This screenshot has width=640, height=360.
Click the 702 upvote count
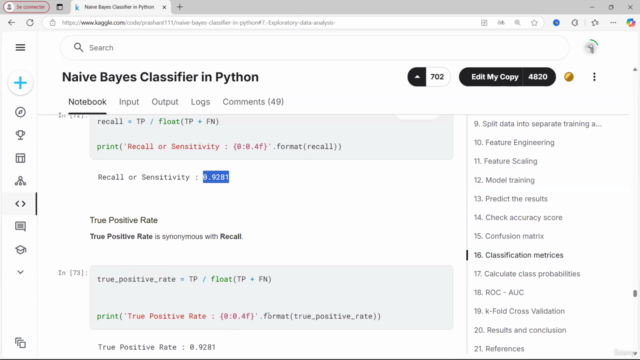click(437, 77)
